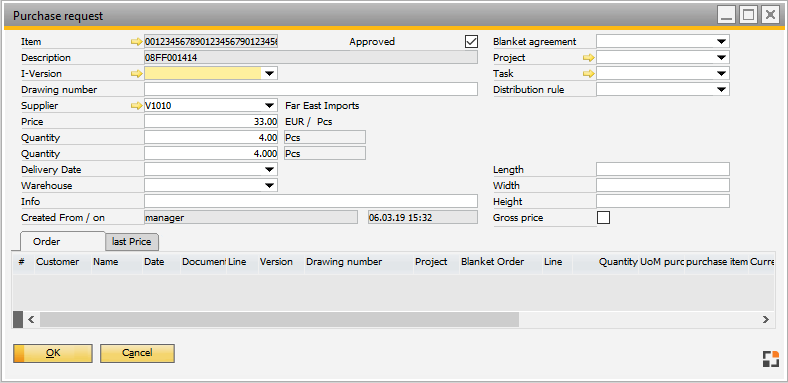Uncheck the Approved checkbox
Screen dimensions: 788x383
pyautogui.click(x=471, y=41)
